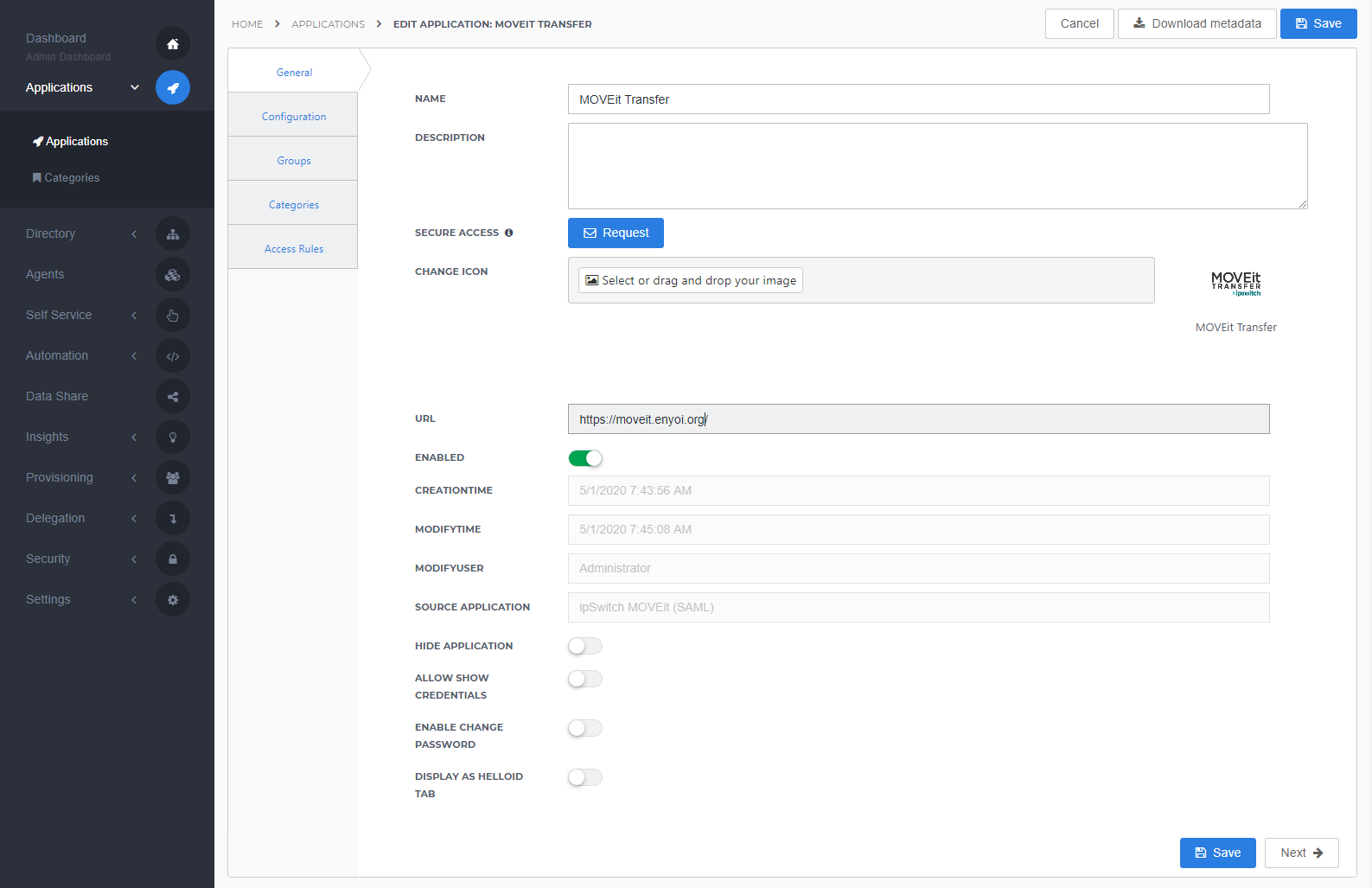Click the Automation code icon
Screen dimensions: 1372x888
tap(173, 356)
